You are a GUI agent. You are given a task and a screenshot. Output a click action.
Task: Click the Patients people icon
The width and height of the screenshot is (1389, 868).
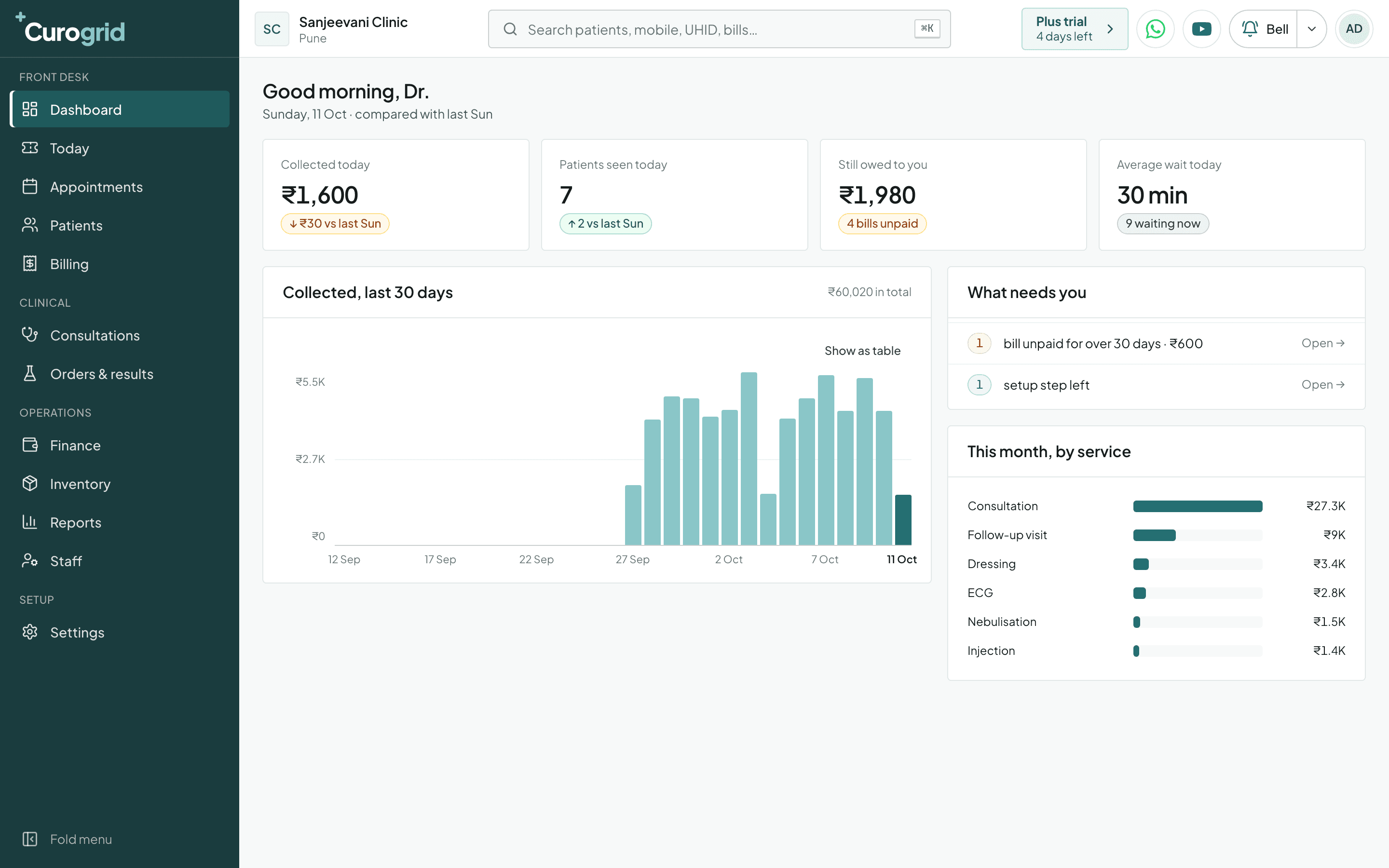click(x=30, y=225)
